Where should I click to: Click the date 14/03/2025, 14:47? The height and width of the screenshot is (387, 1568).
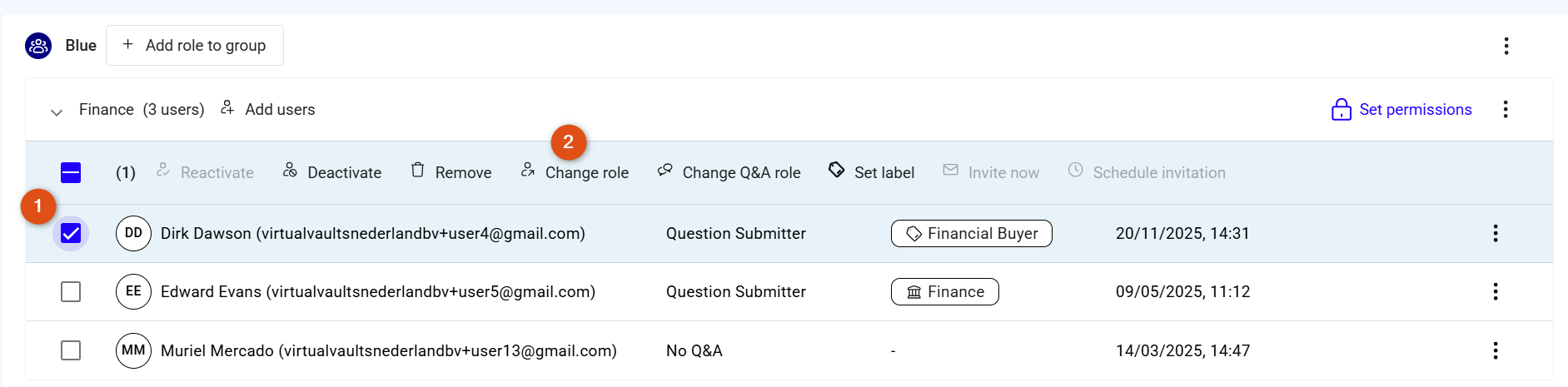tap(1182, 351)
